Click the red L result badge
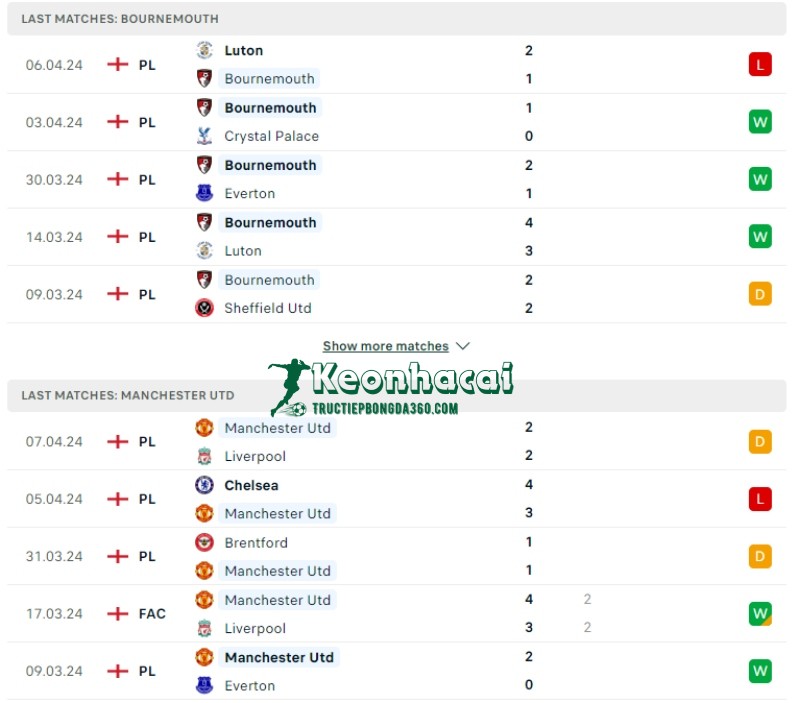The image size is (800, 703). tap(760, 64)
